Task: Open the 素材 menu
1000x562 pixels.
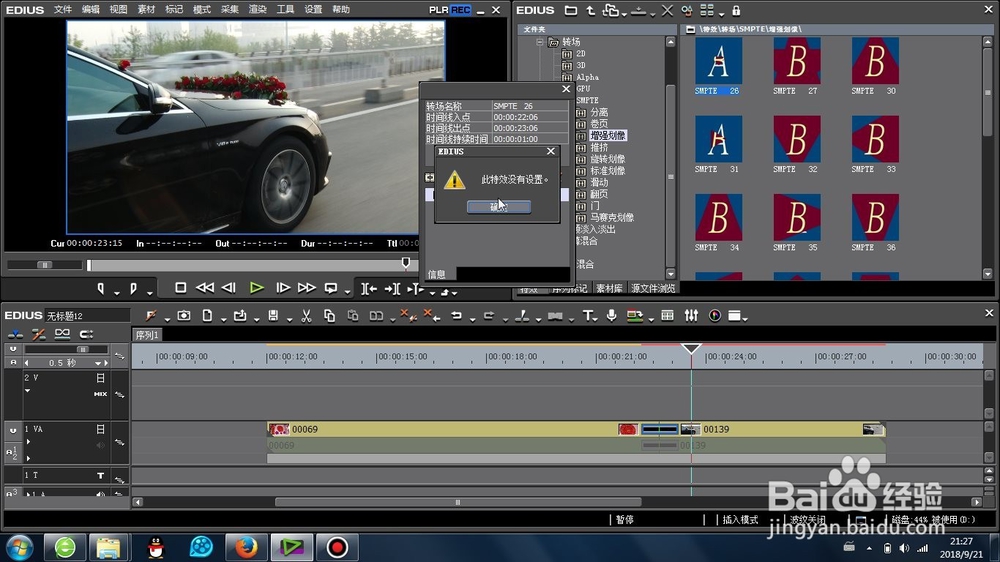Action: point(146,10)
